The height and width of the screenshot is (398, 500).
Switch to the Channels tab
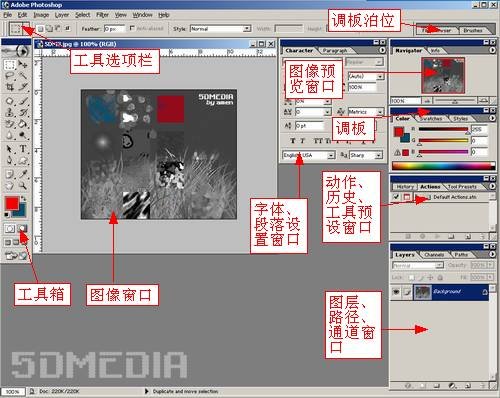tap(434, 254)
